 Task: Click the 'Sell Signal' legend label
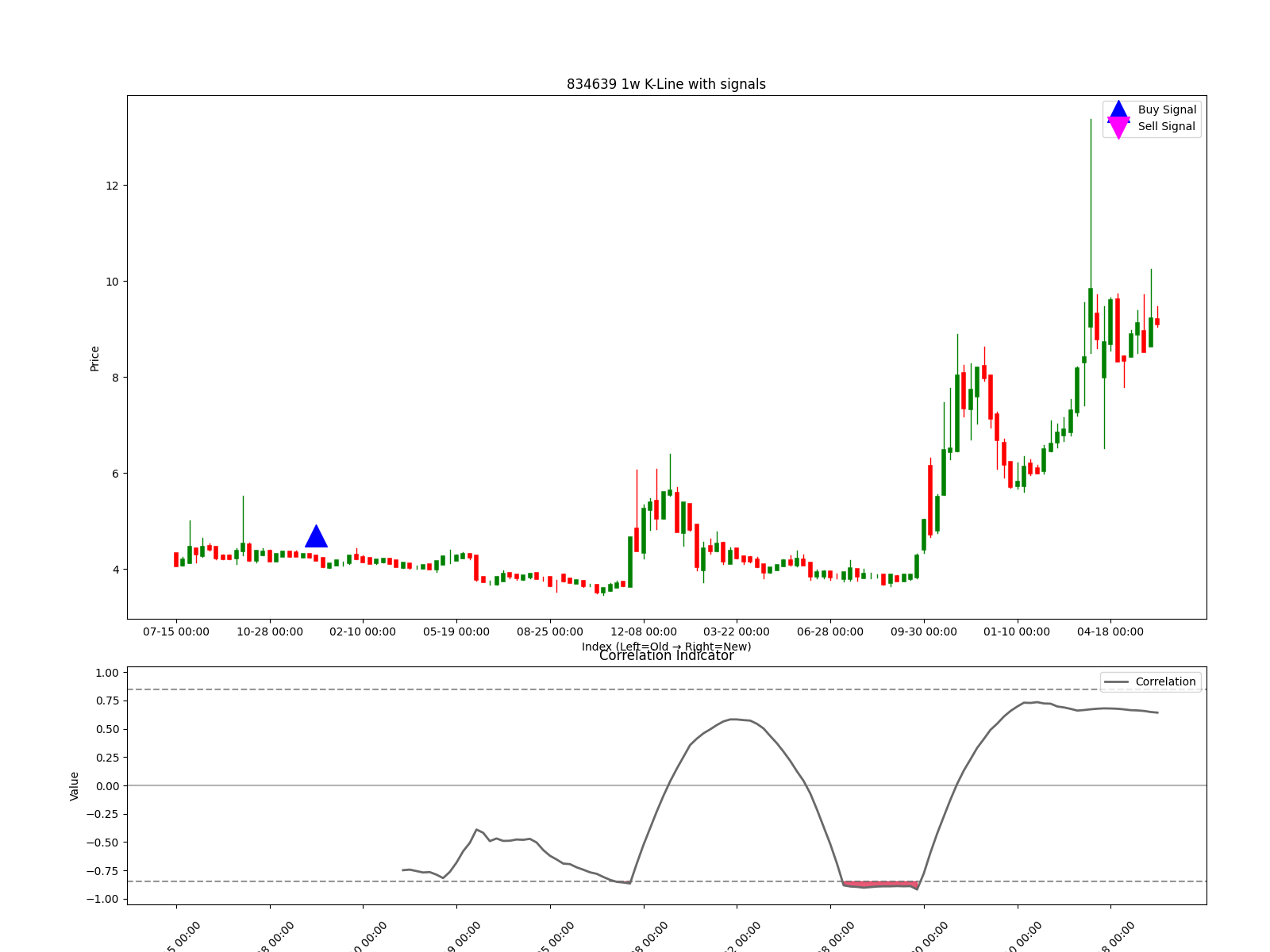point(1167,126)
